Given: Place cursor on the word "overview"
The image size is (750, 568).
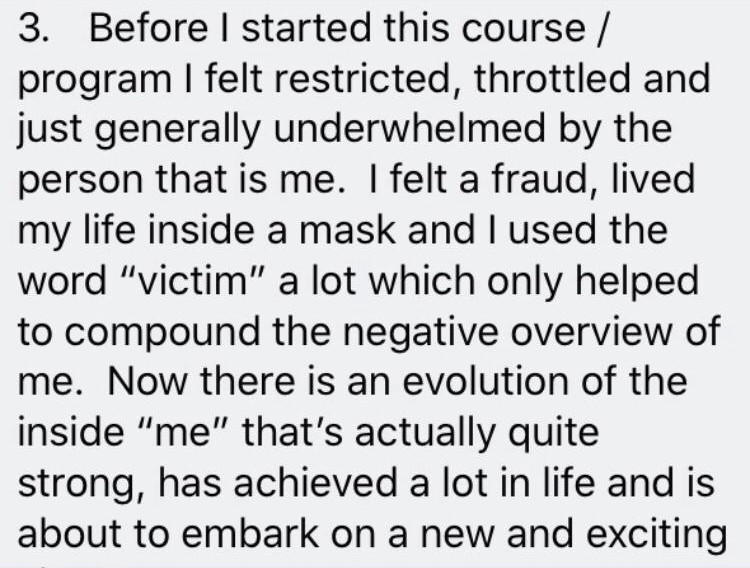Looking at the screenshot, I should click(594, 333).
